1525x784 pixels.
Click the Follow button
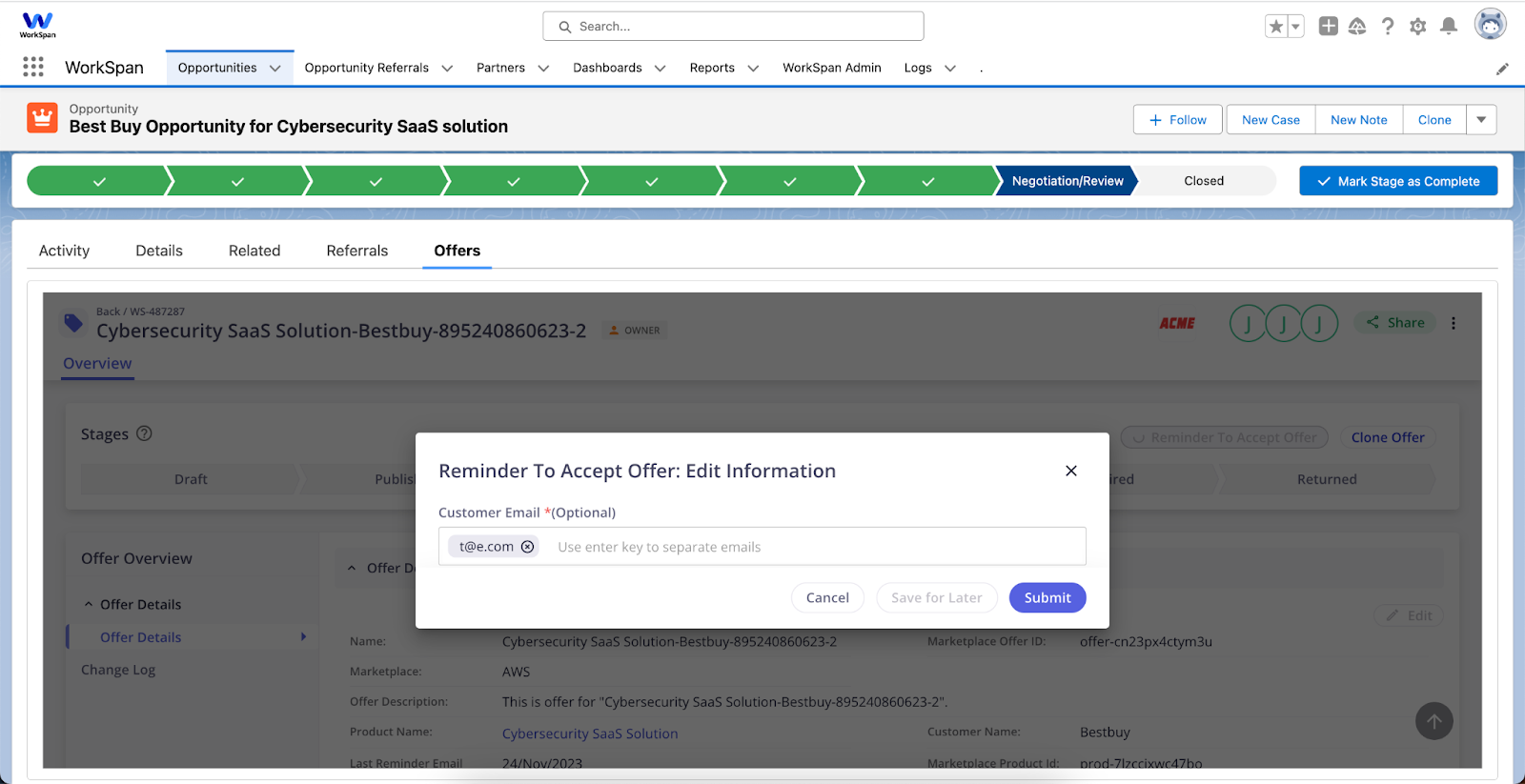click(1179, 120)
